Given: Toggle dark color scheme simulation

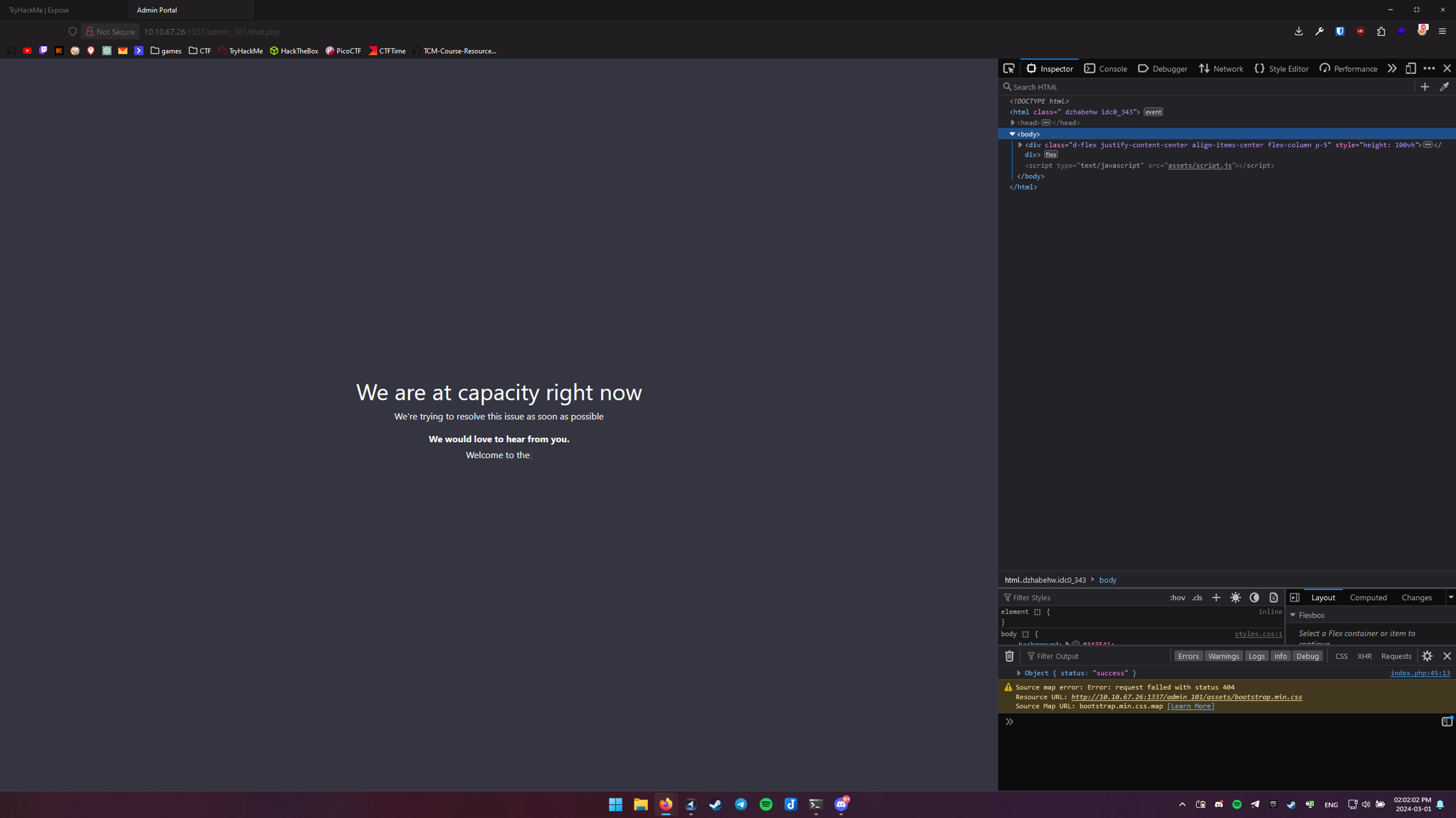Looking at the screenshot, I should pyautogui.click(x=1254, y=598).
